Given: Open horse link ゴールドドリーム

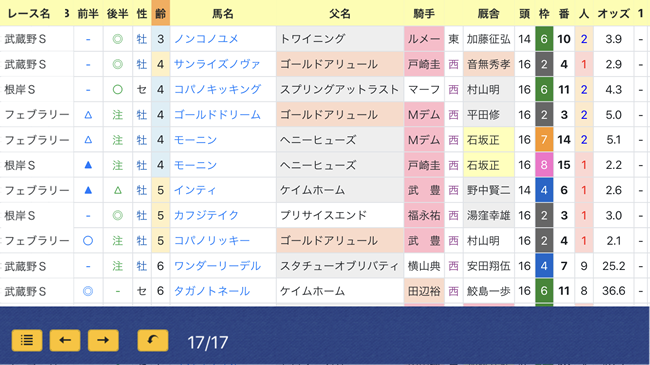Looking at the screenshot, I should click(217, 115).
